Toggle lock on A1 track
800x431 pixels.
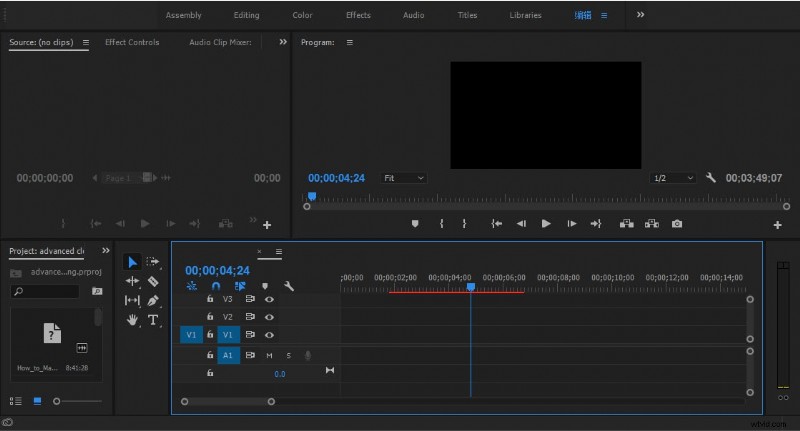(210, 354)
